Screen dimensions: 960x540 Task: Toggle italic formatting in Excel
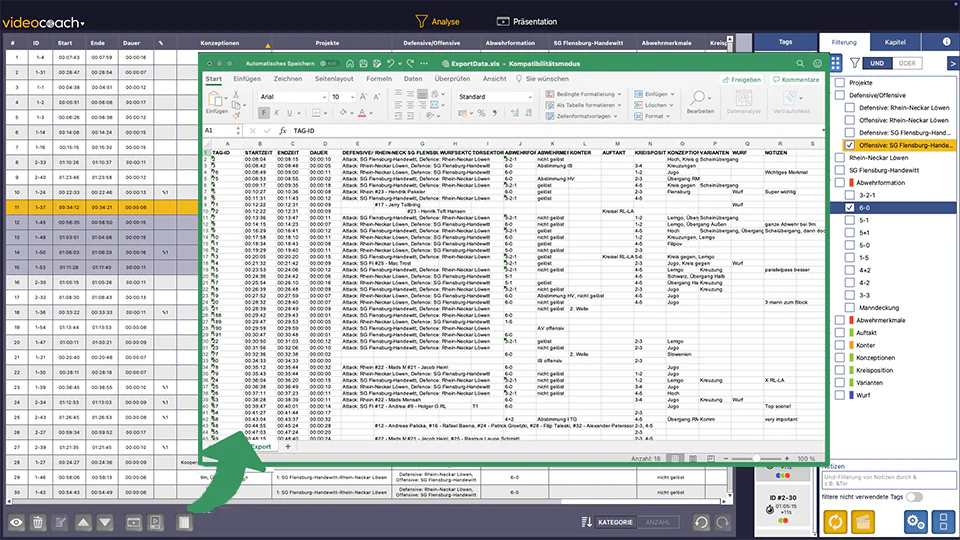(277, 113)
